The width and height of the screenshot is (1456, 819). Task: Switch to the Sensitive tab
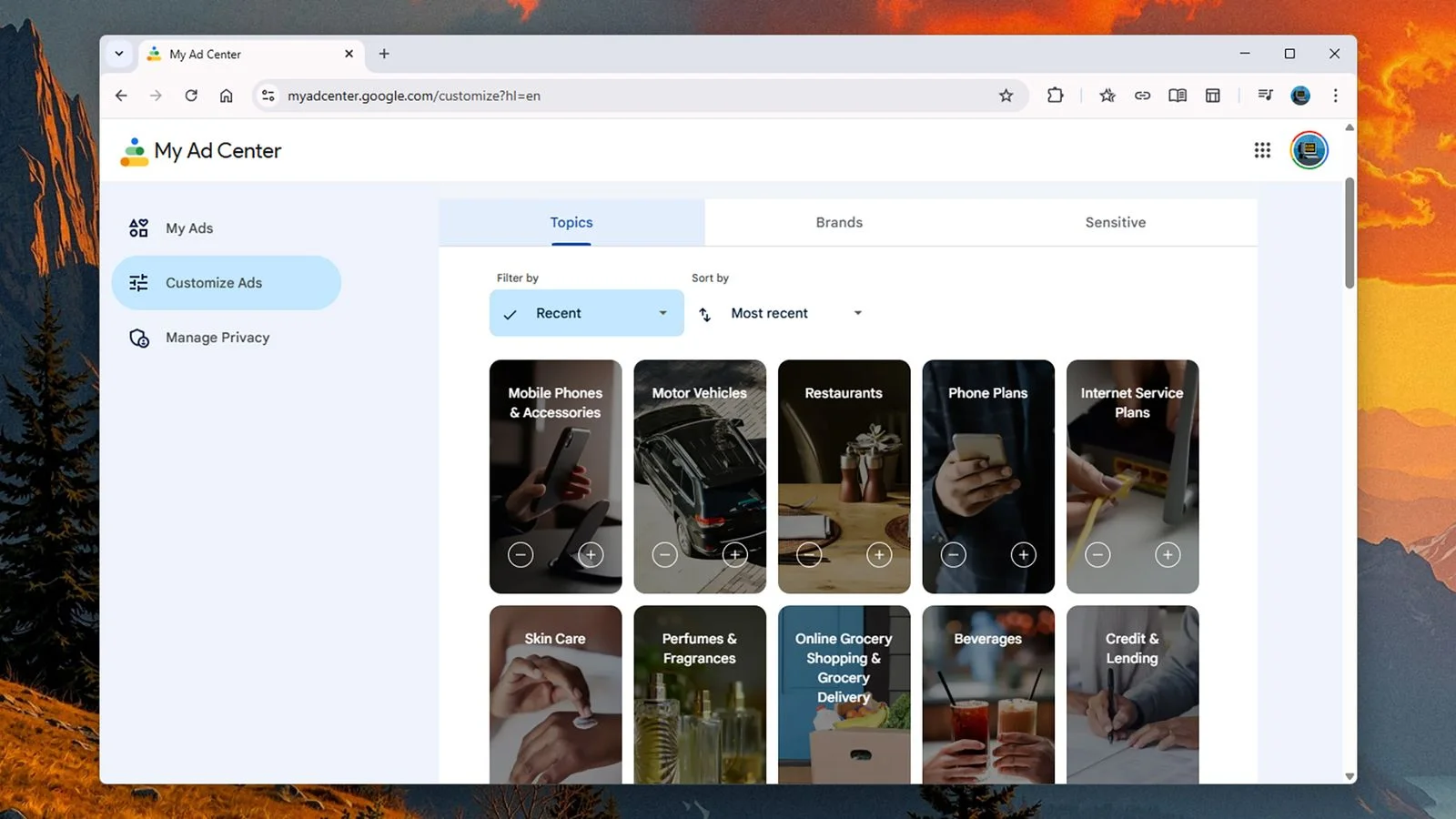(1116, 223)
